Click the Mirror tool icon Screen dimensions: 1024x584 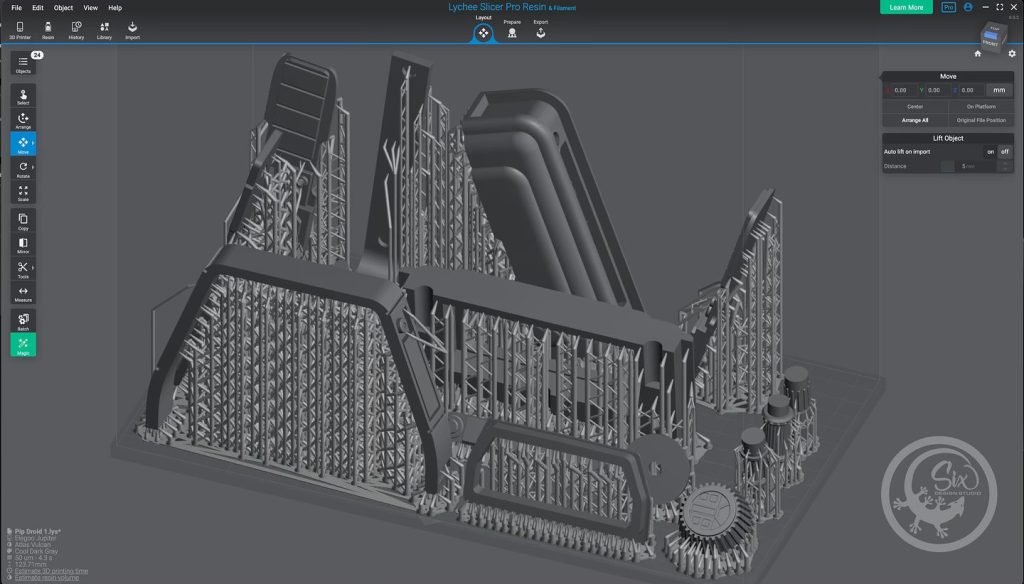(23, 244)
